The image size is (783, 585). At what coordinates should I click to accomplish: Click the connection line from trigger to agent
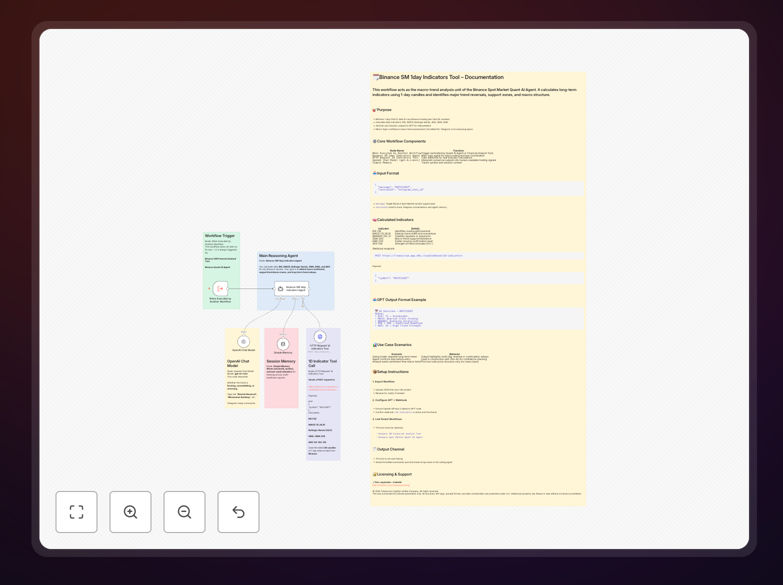[x=251, y=288]
